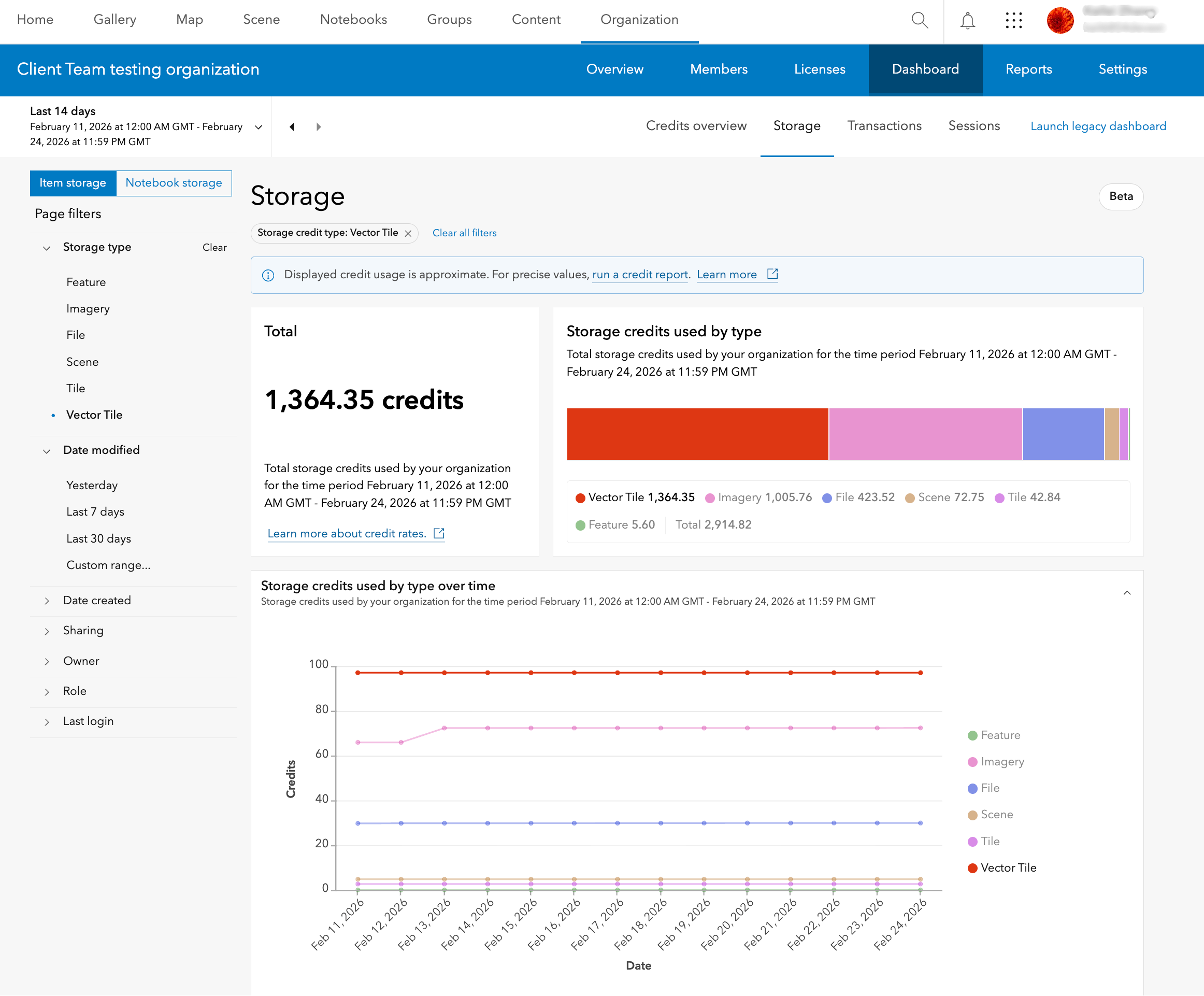Click the info icon in notice banner
Screen dimensions: 1204x996
[268, 275]
